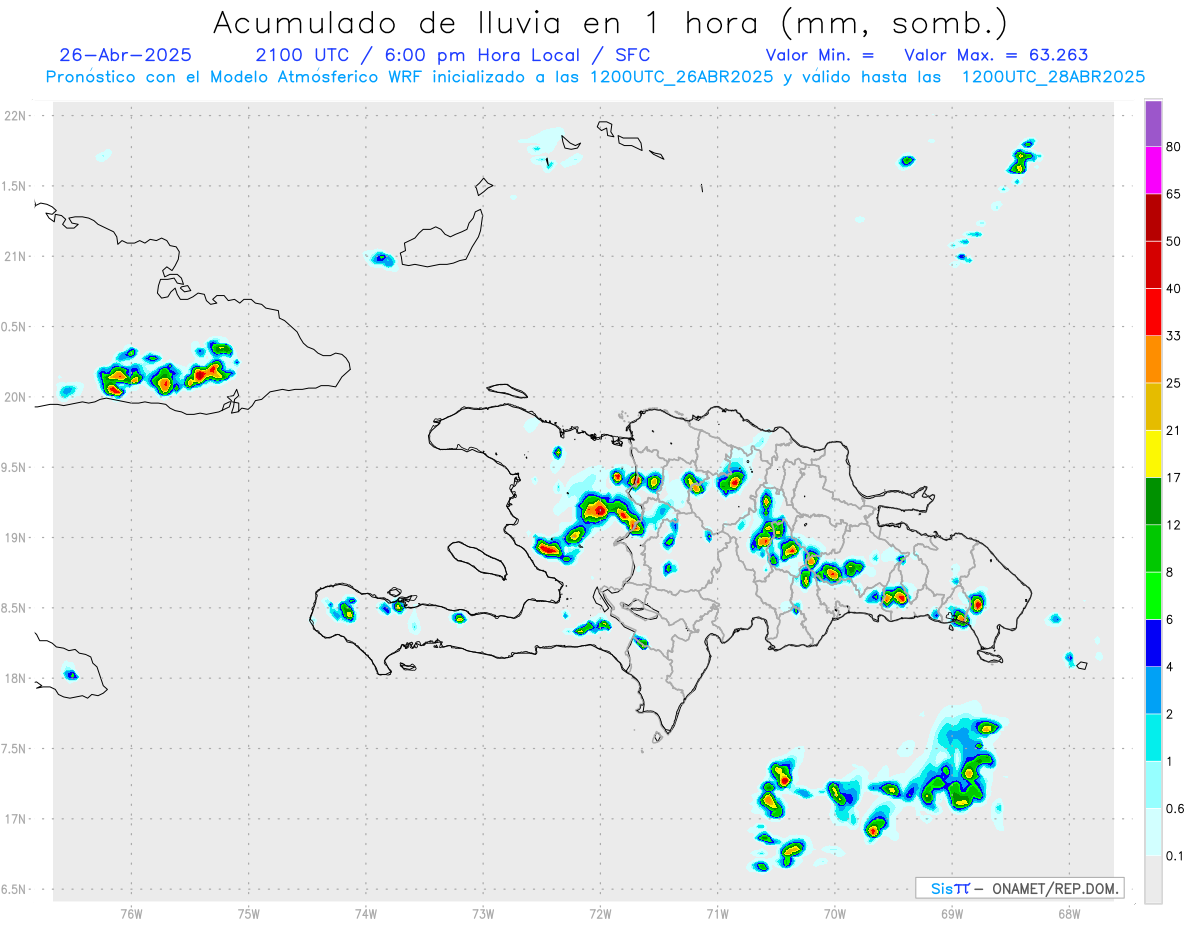Viewport: 1200px width, 927px height.
Task: Click the '68W' longitude label
Action: [x=1069, y=914]
